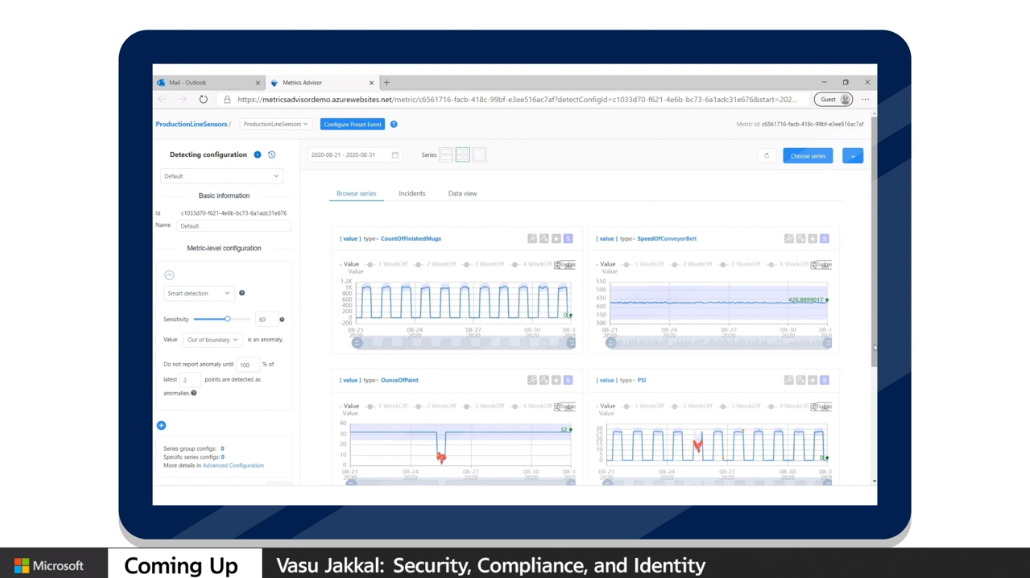Click the history icon next to Detecting configuration
This screenshot has height=578, width=1030.
point(272,155)
